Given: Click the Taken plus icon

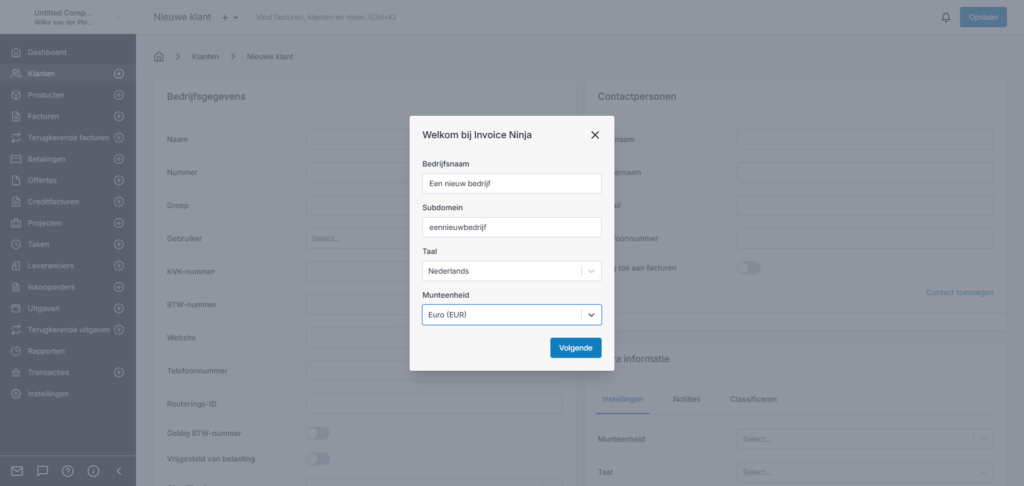Looking at the screenshot, I should pos(119,244).
